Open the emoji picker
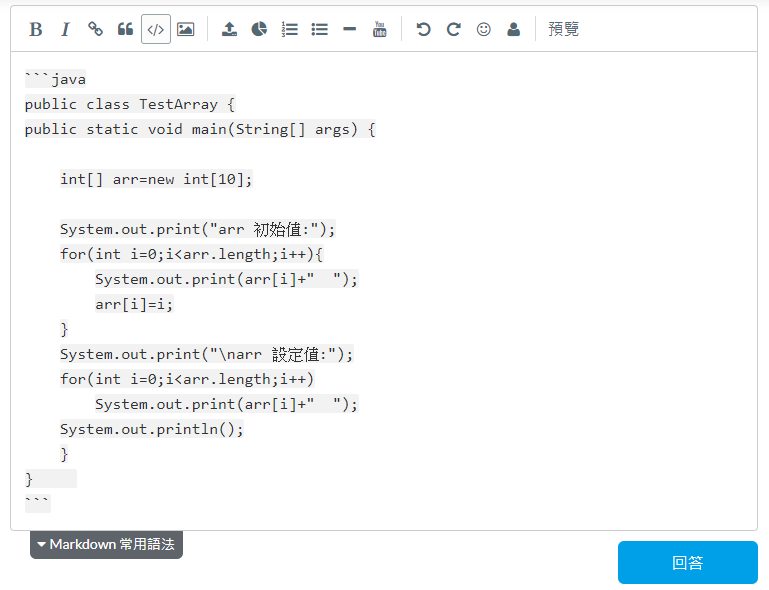The height and width of the screenshot is (590, 769). pos(484,29)
